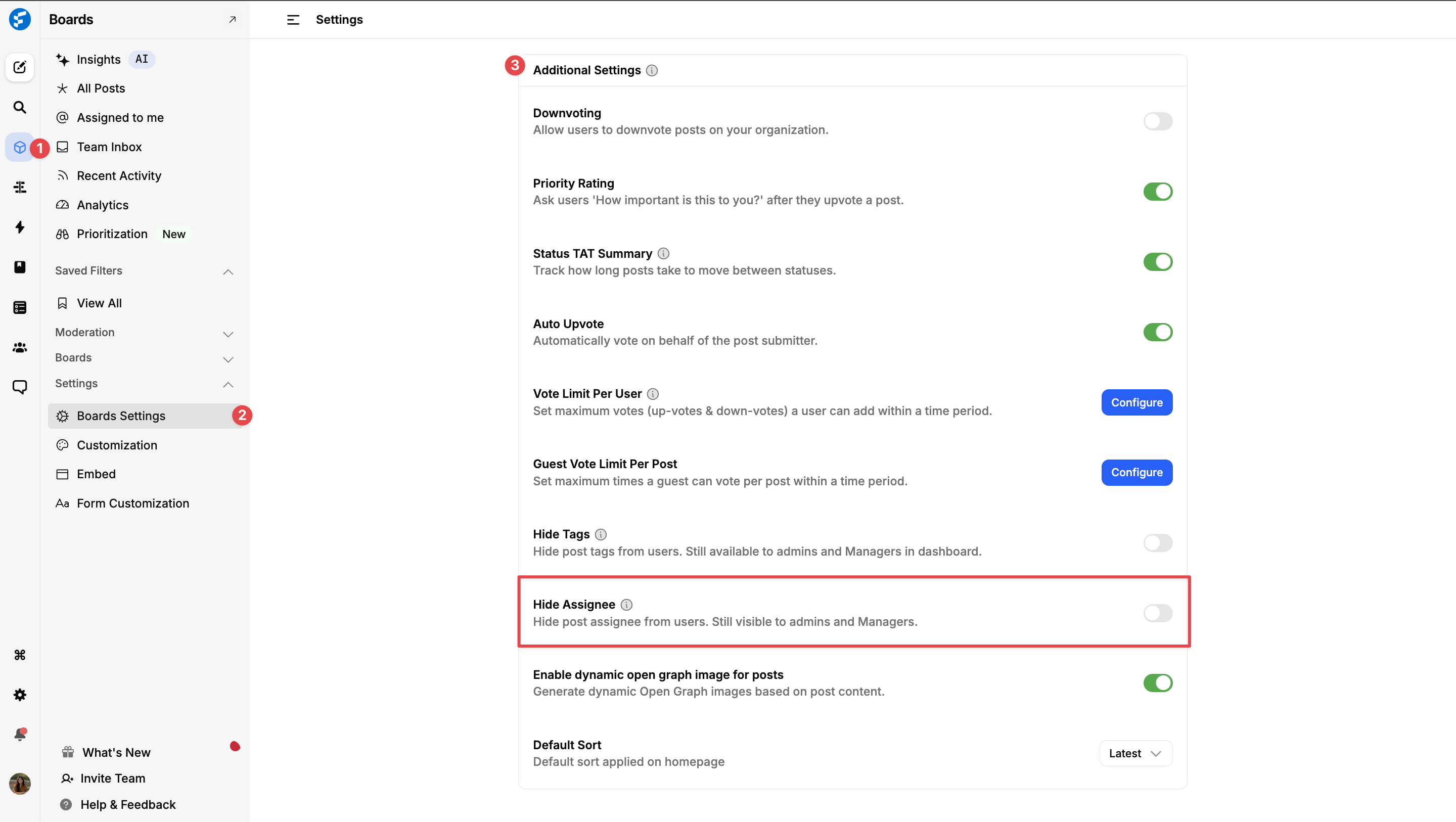Screen dimensions: 1456x822
Task: Enable the Downvoting toggle
Action: tap(1157, 121)
